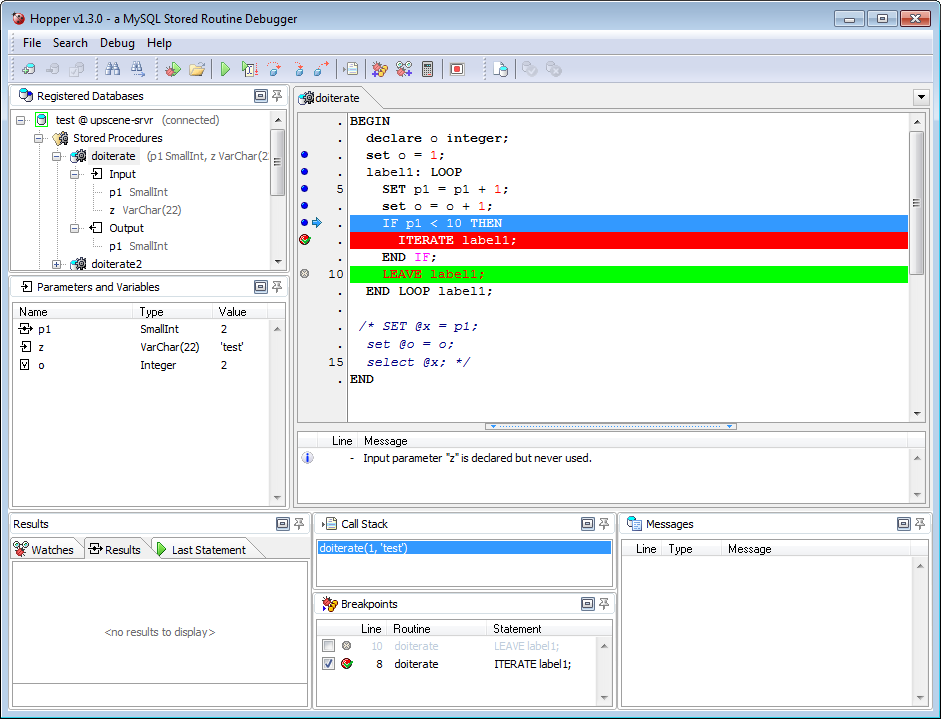Click the open folder toolbar icon
Viewport: 941px width, 719px height.
(197, 69)
